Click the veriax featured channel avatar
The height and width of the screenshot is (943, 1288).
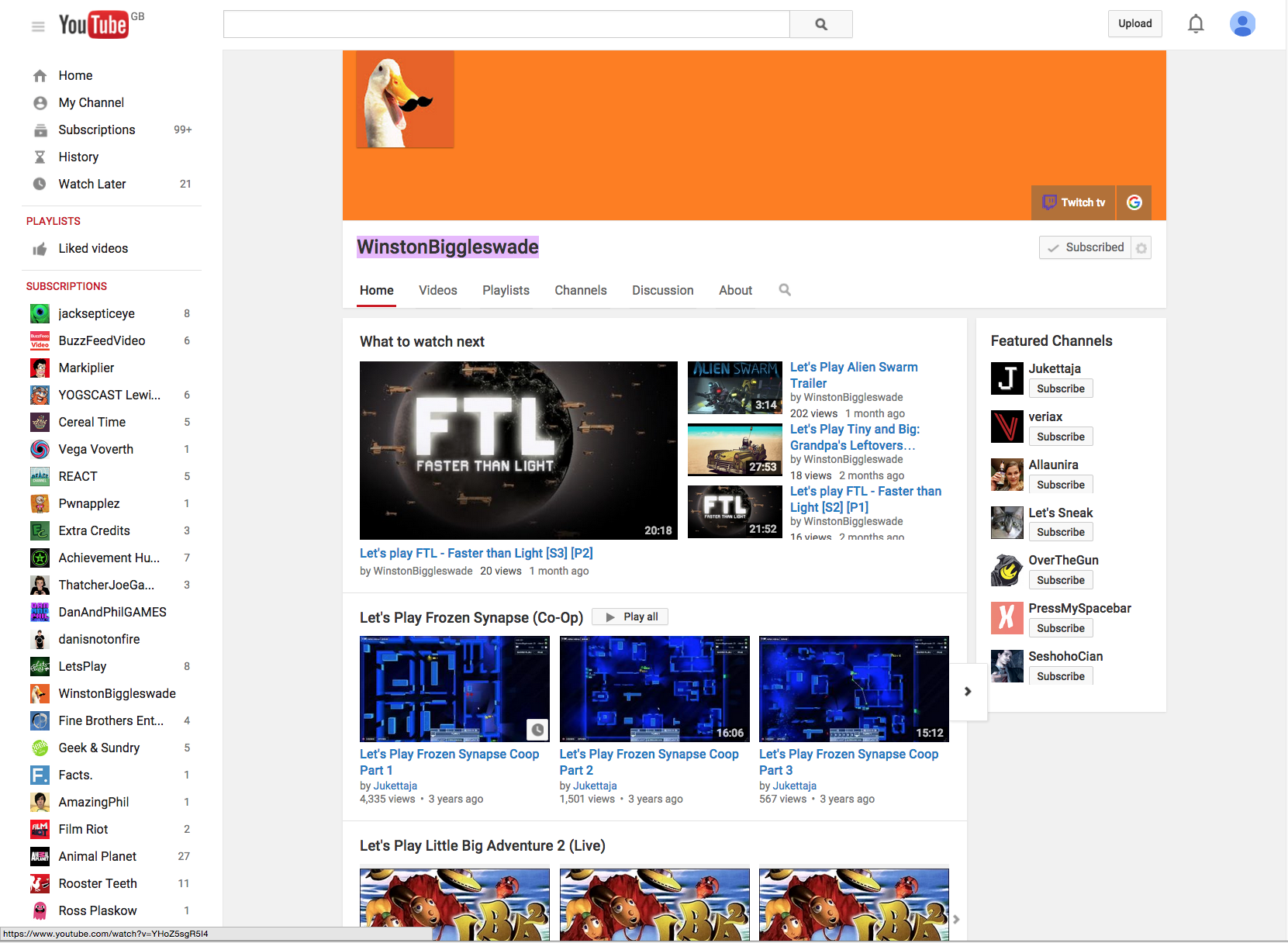point(1007,427)
